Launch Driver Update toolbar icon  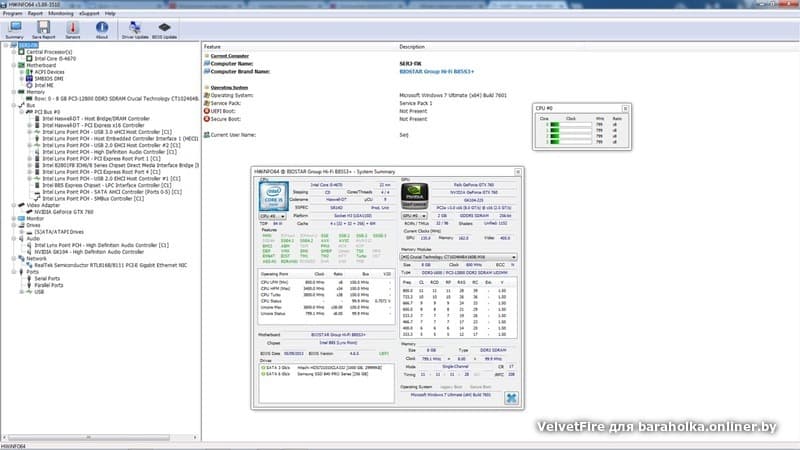135,30
